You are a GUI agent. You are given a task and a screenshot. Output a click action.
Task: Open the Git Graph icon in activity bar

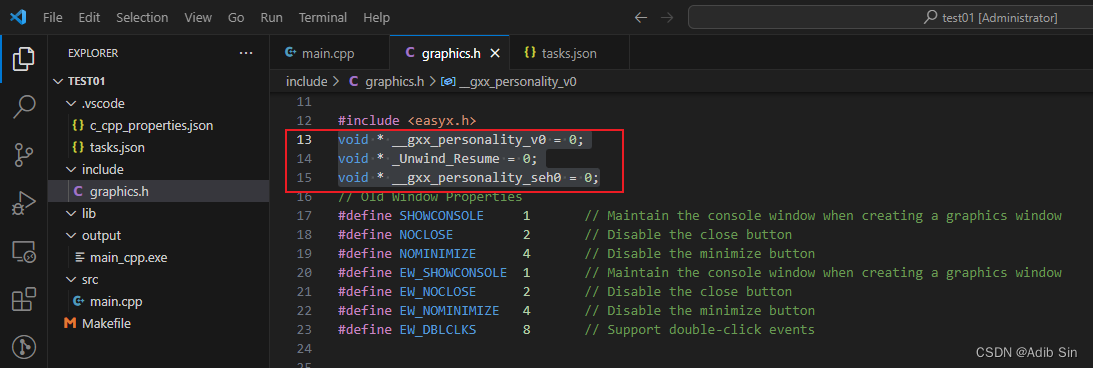tap(24, 346)
